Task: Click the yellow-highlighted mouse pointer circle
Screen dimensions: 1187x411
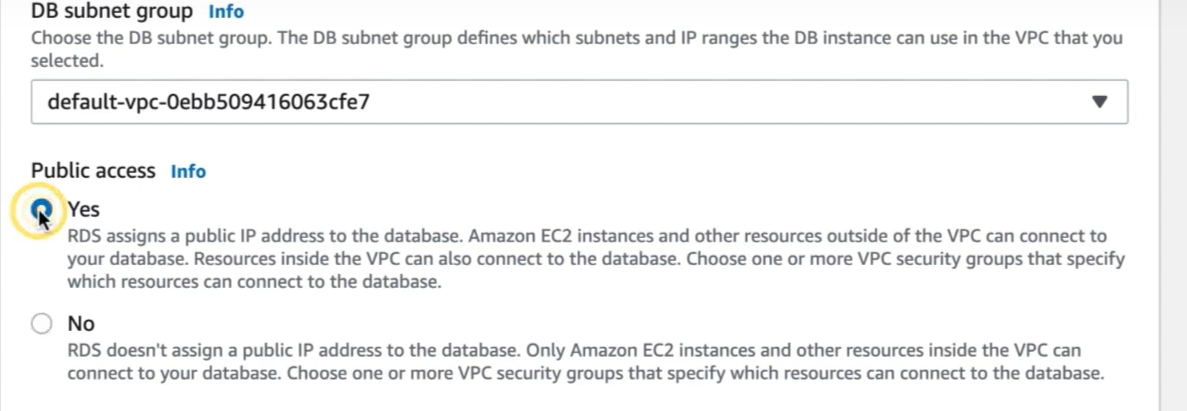Action: pyautogui.click(x=38, y=211)
